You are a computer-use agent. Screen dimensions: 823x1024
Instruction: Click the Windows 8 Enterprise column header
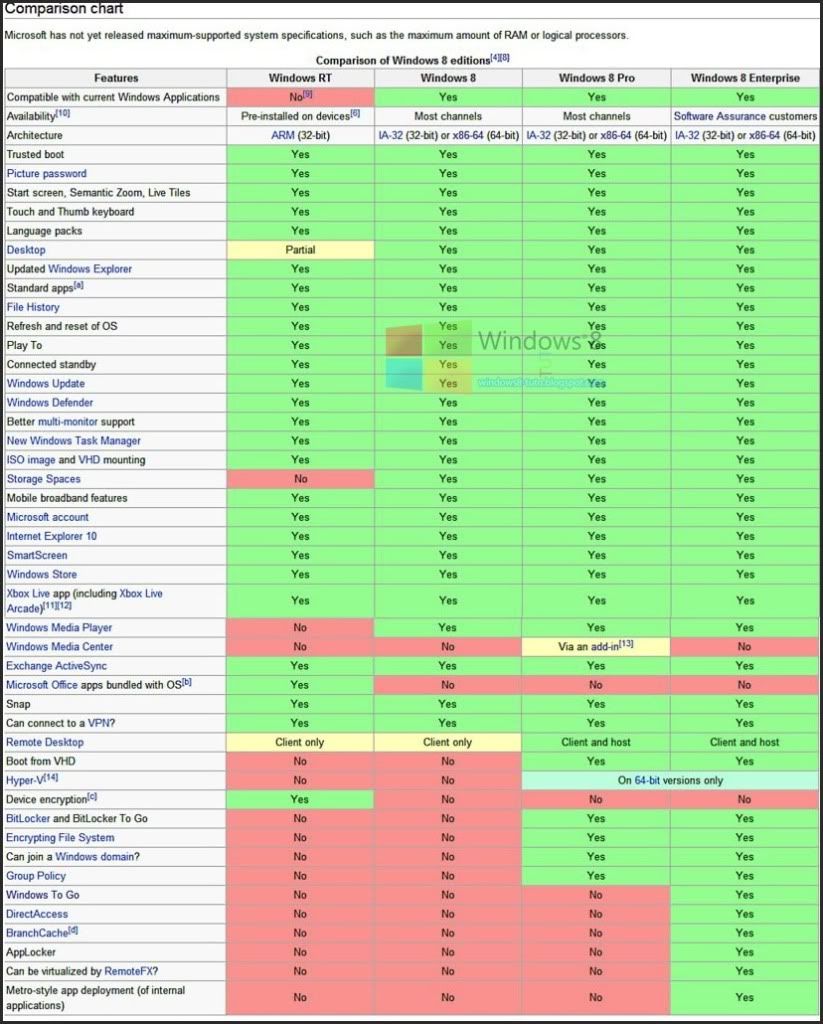745,78
